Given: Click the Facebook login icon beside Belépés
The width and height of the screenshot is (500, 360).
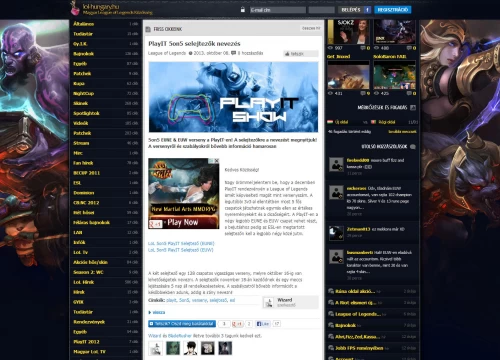Looking at the screenshot, I should (367, 10).
